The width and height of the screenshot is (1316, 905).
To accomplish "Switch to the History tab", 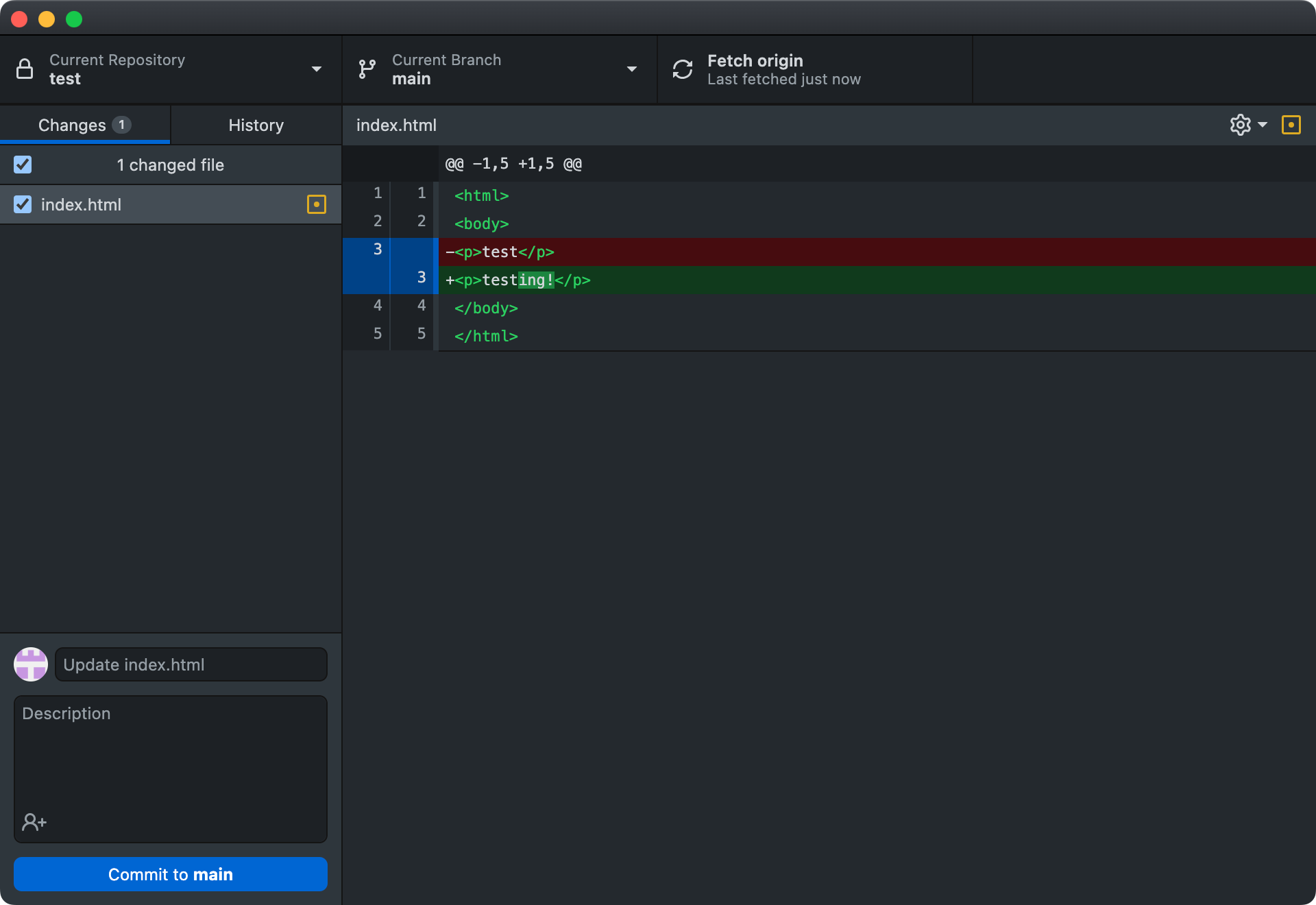I will 256,125.
